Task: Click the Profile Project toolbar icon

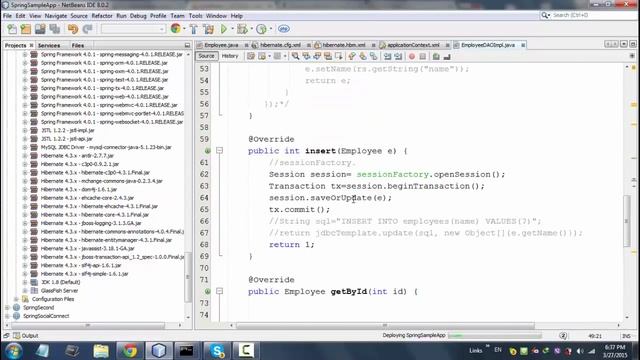Action: pos(261,29)
